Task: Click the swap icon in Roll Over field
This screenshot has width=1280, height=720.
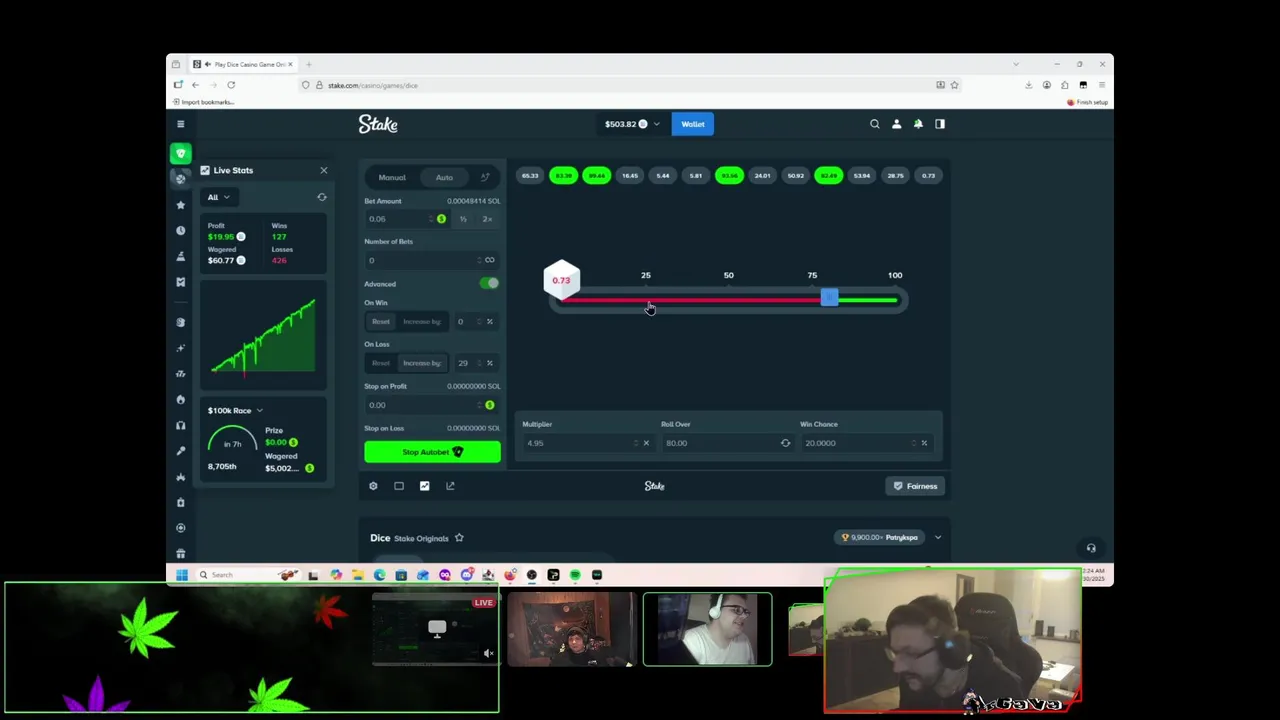Action: 785,443
